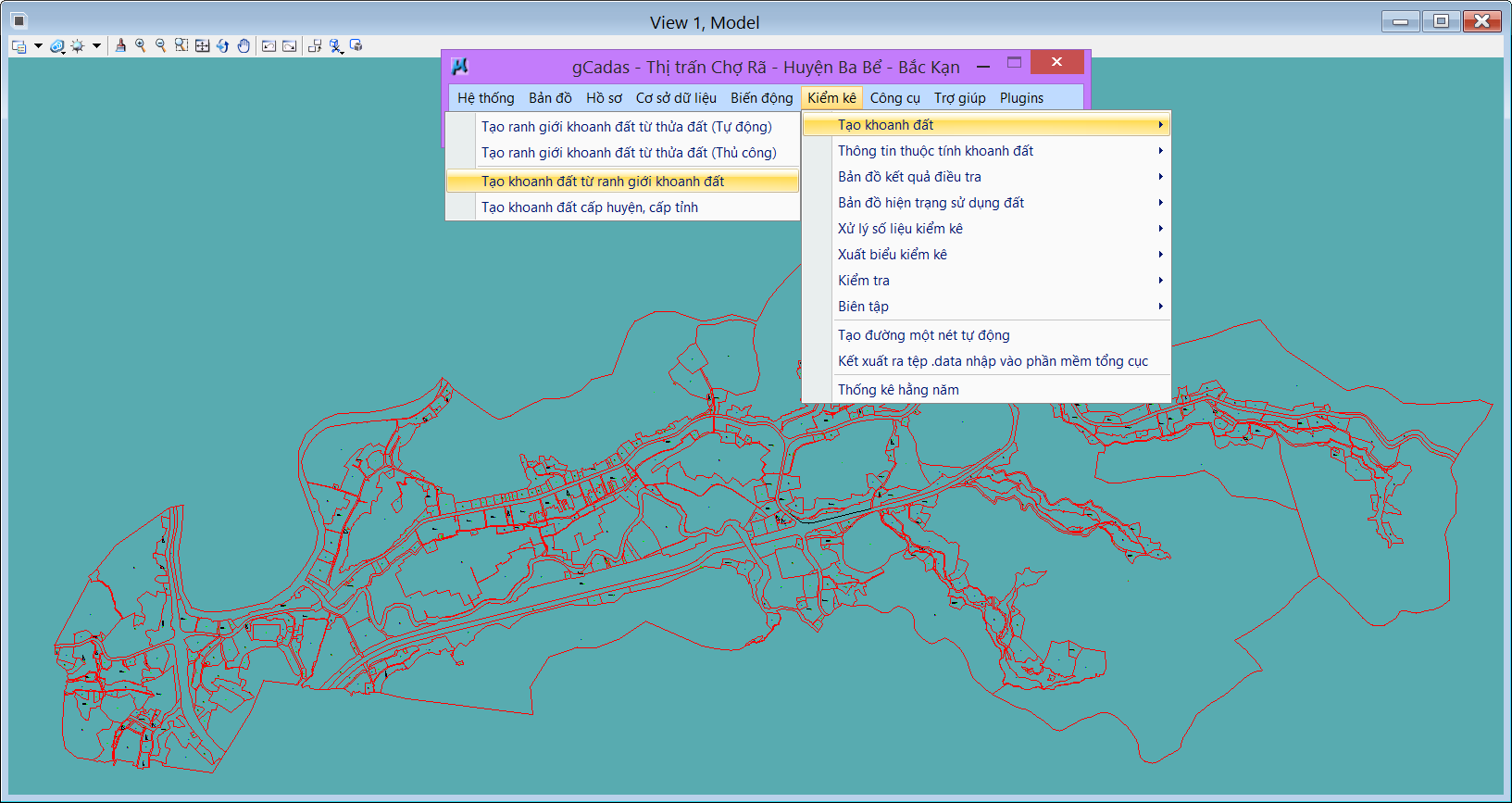Open the View Attributes dropdown arrow

[38, 45]
